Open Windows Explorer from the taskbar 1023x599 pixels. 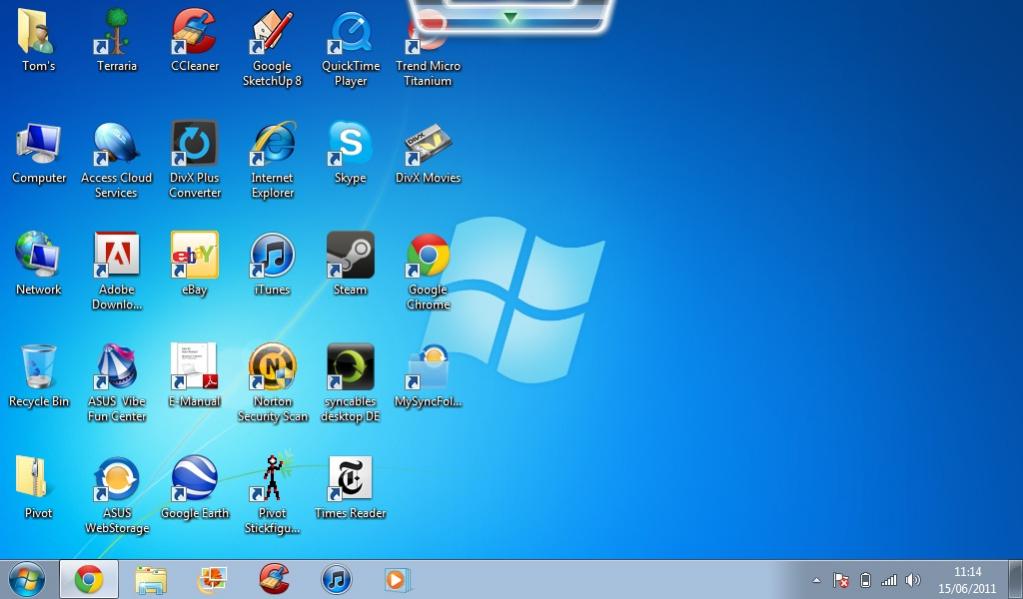[150, 579]
